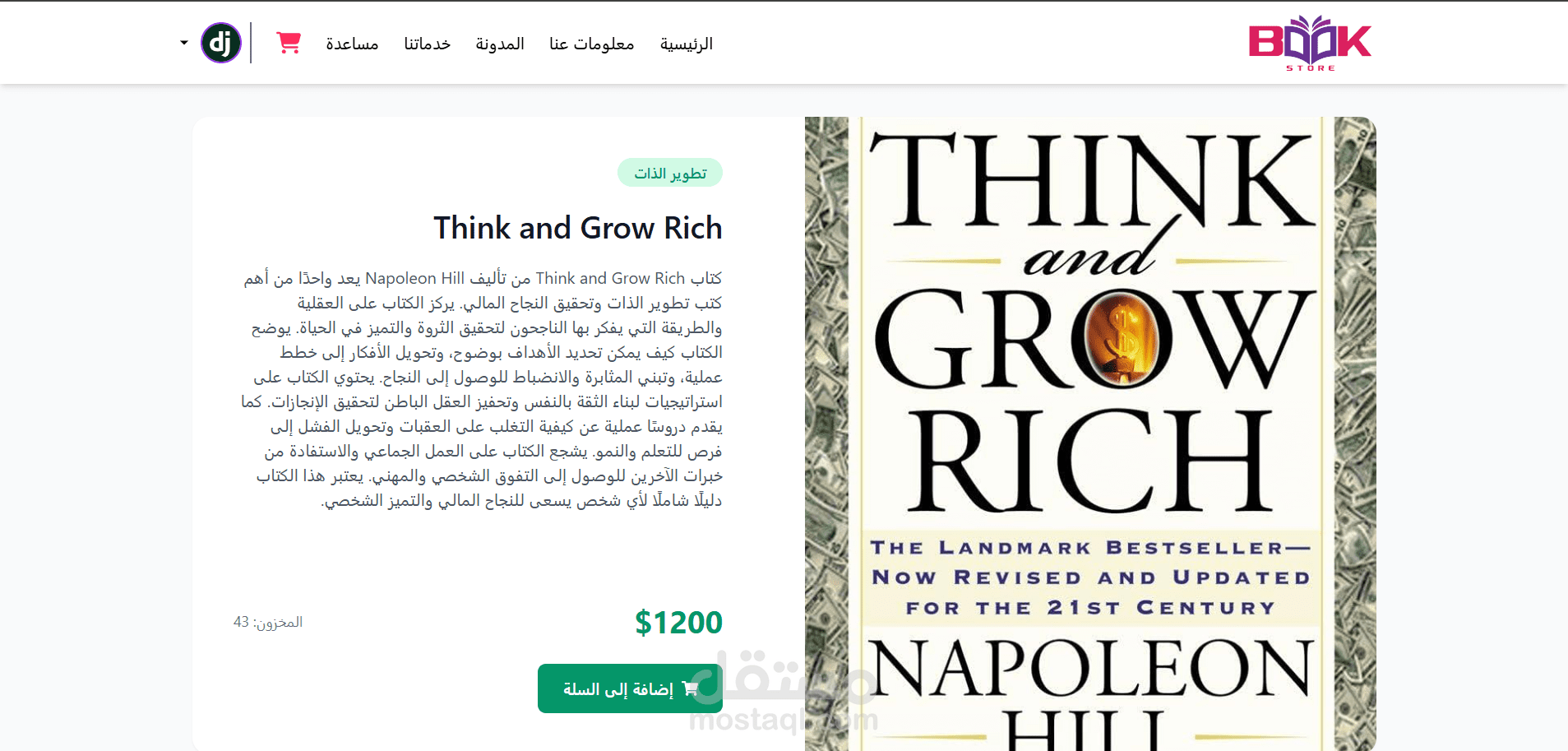
Task: Click the $1200 price label
Action: (678, 623)
